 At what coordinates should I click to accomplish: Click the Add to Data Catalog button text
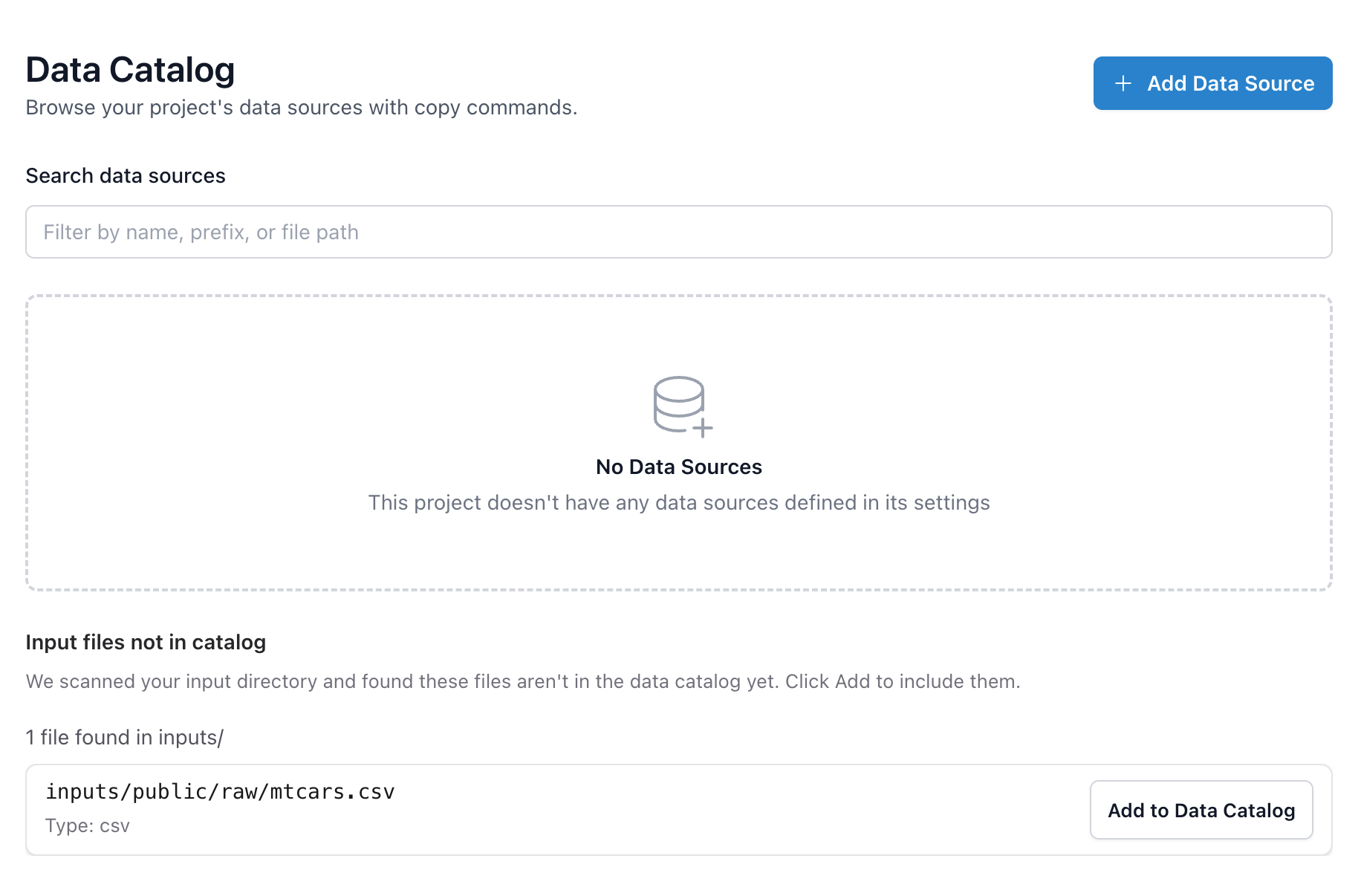[1201, 810]
